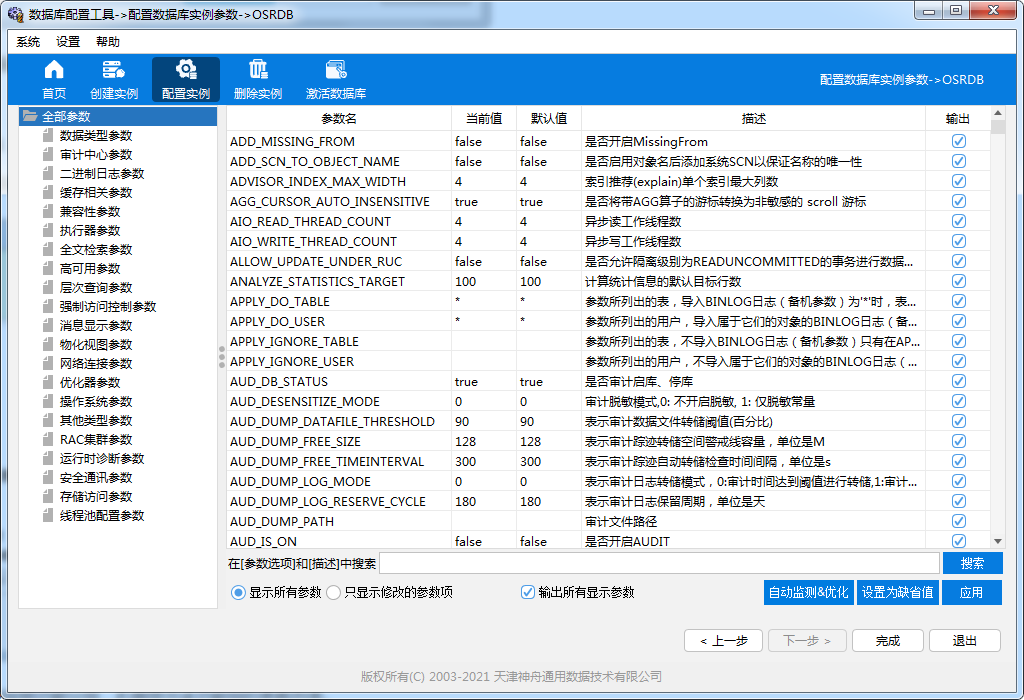The image size is (1024, 700).
Task: Open the 帮助 menu
Action: point(107,42)
